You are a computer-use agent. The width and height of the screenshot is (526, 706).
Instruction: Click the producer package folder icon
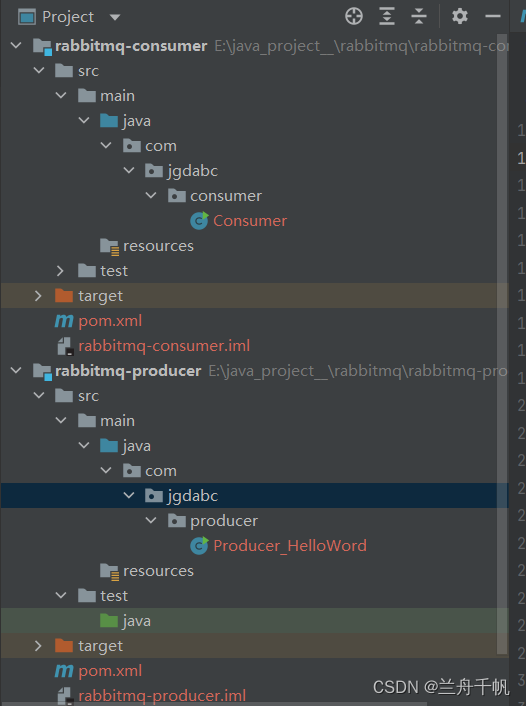177,520
